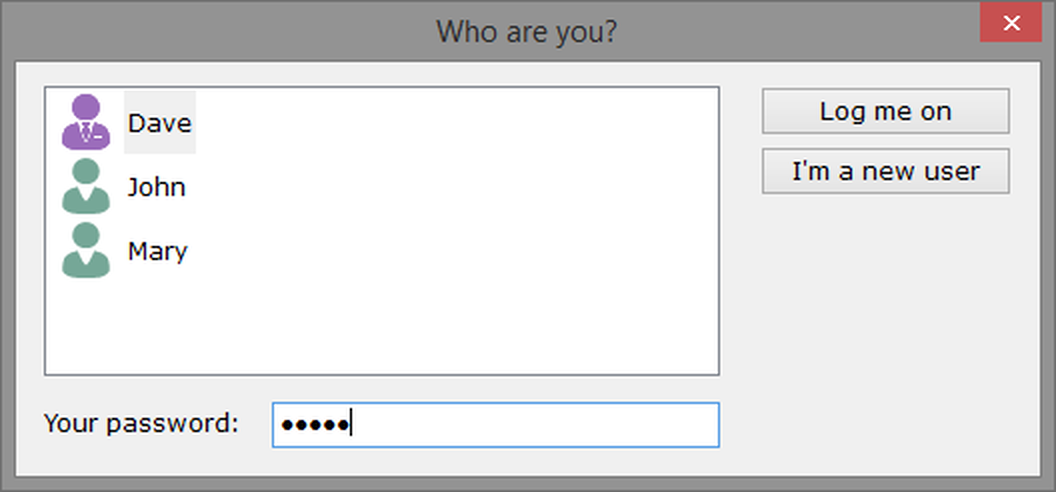Click John's green user avatar icon
Image resolution: width=1056 pixels, height=492 pixels.
coord(86,186)
